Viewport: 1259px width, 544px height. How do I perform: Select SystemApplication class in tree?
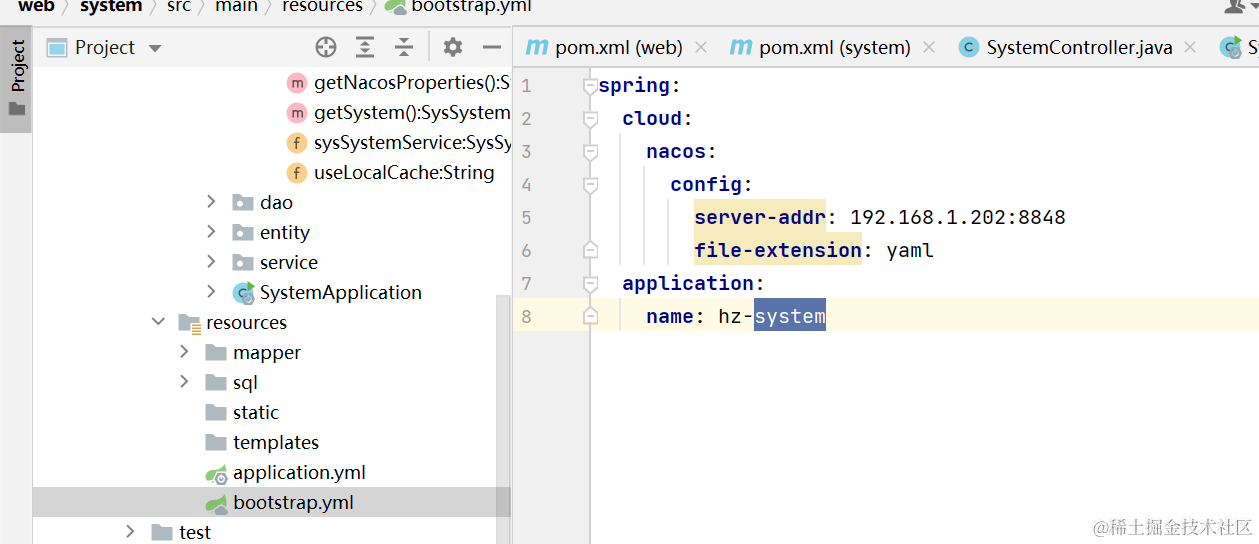pos(328,292)
